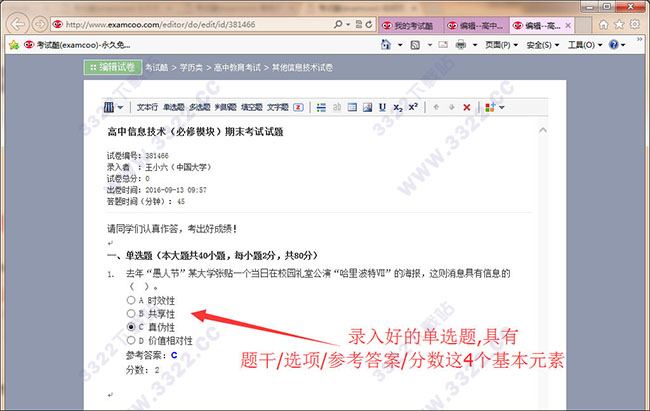The height and width of the screenshot is (411, 650).
Task: Click the green 编辑试卷 button
Action: [113, 67]
